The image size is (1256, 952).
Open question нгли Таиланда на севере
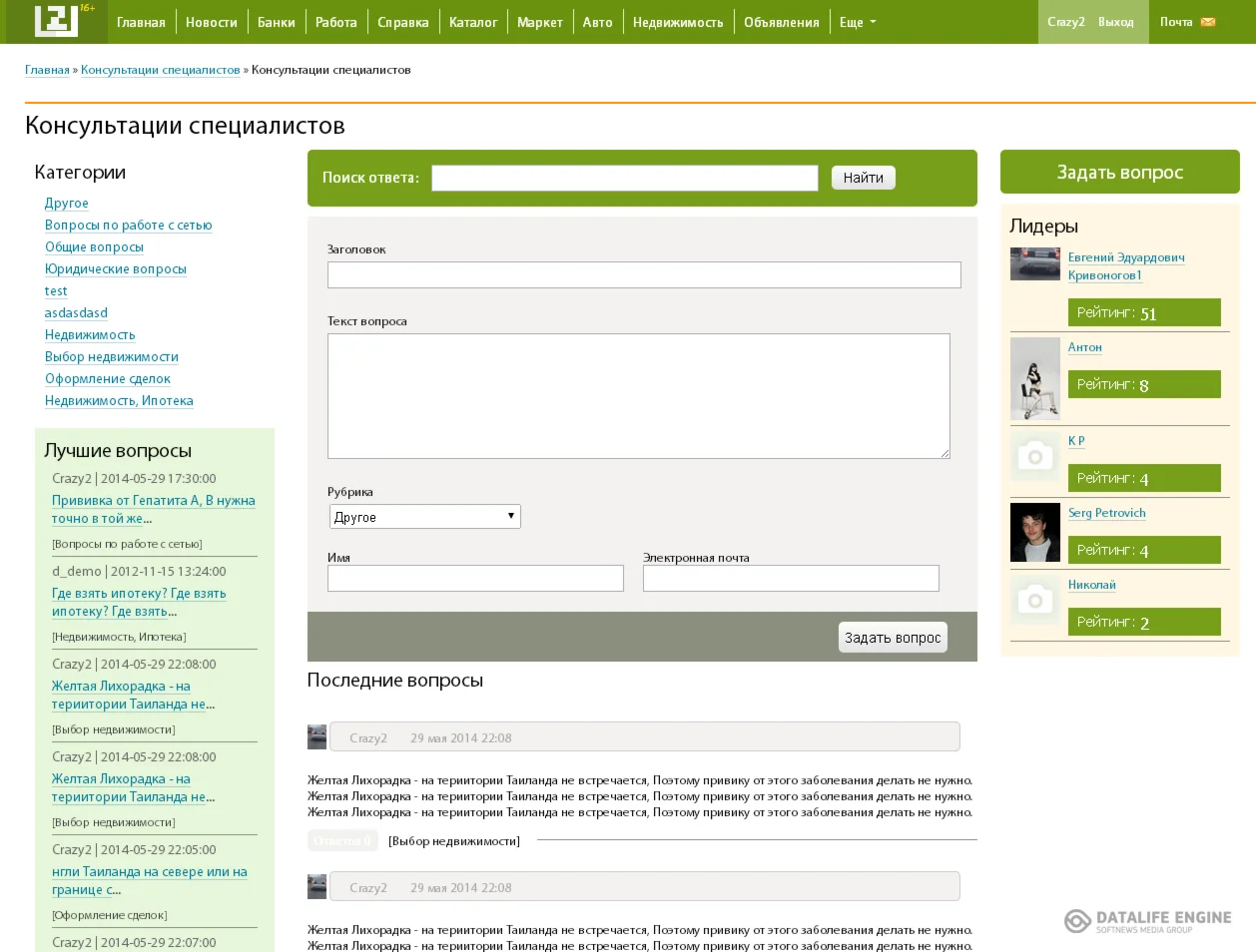pos(150,880)
